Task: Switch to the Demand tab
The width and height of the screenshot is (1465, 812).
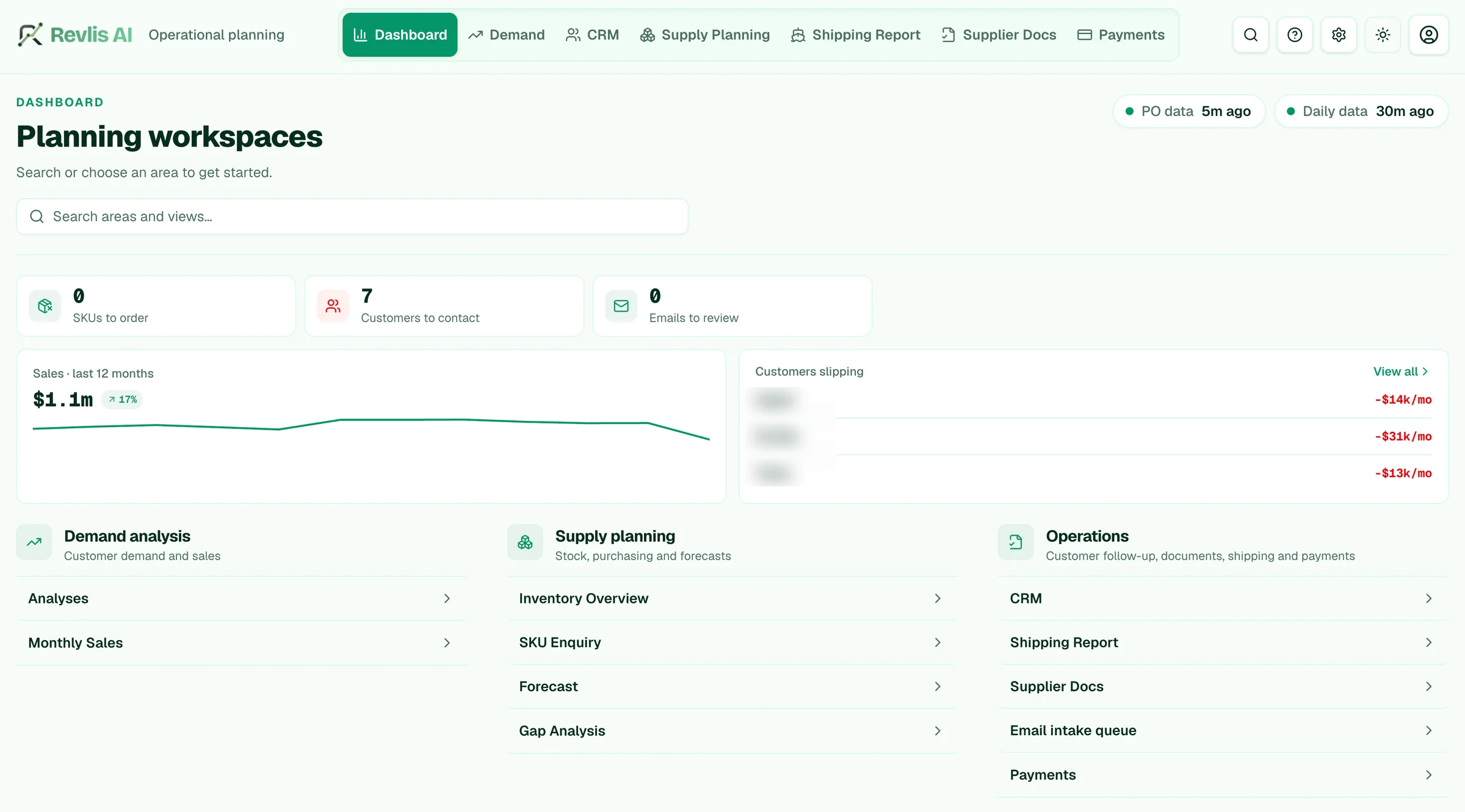Action: [x=506, y=35]
